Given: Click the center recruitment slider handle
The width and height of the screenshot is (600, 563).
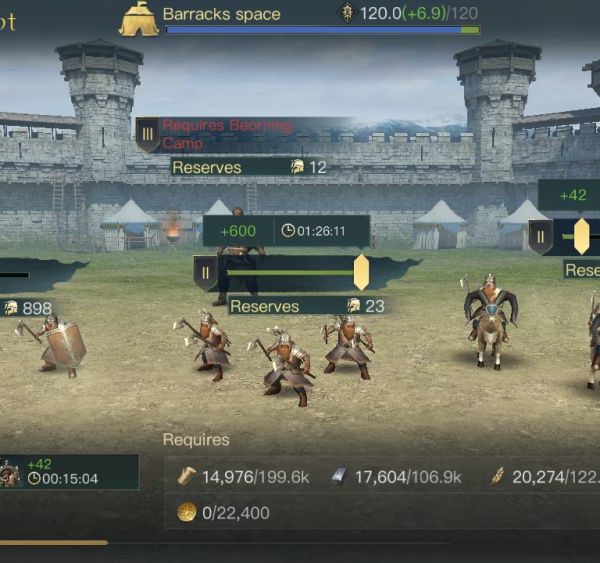Looking at the screenshot, I should [x=361, y=273].
